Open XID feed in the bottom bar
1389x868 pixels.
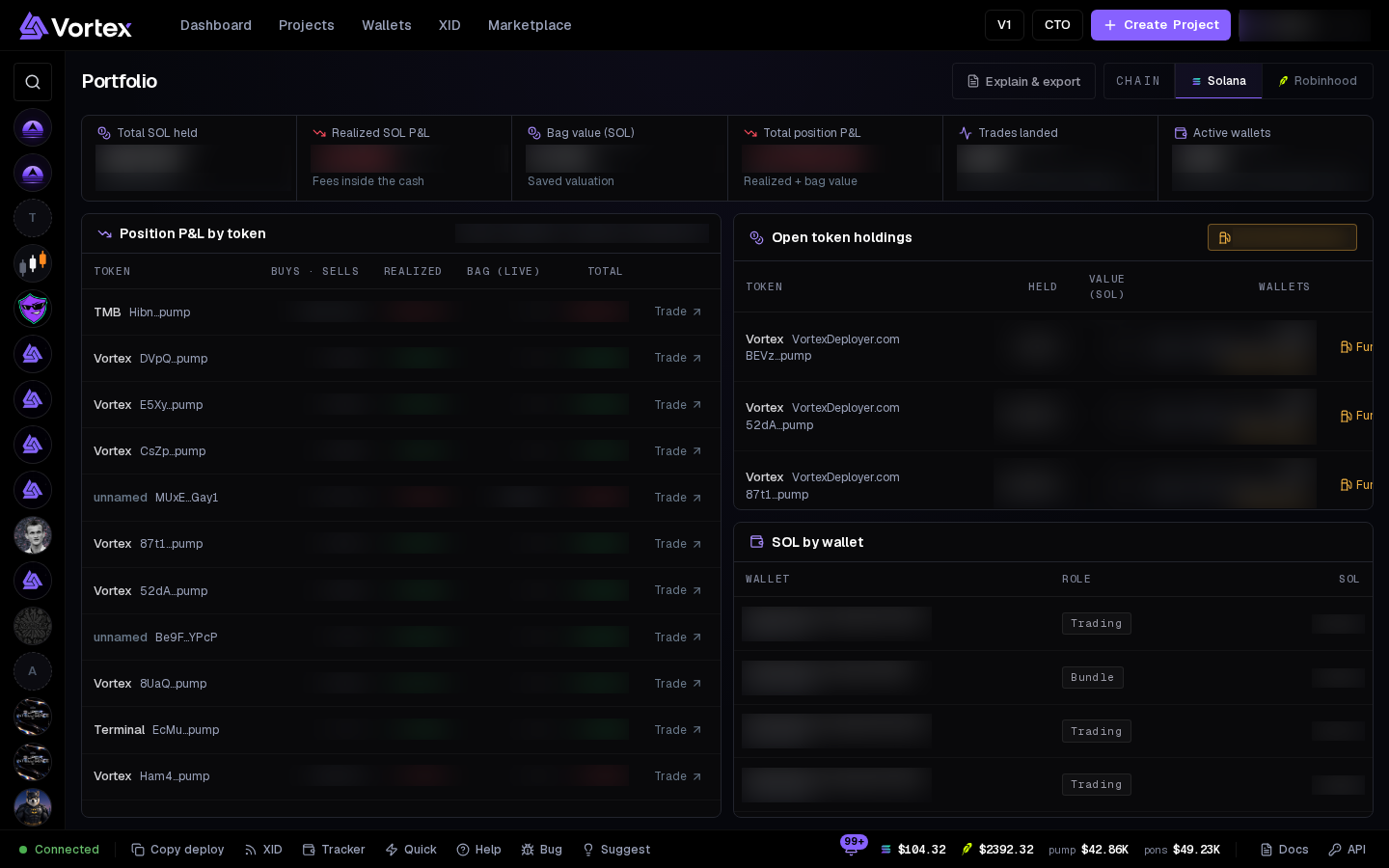(263, 850)
